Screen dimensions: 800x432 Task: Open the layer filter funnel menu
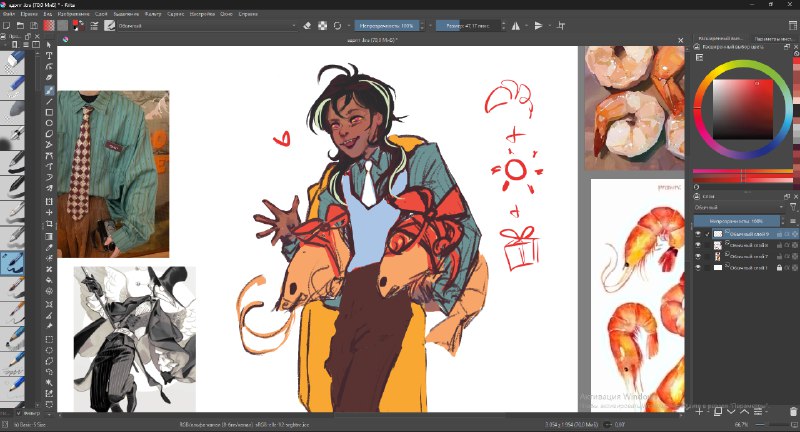pyautogui.click(x=792, y=207)
